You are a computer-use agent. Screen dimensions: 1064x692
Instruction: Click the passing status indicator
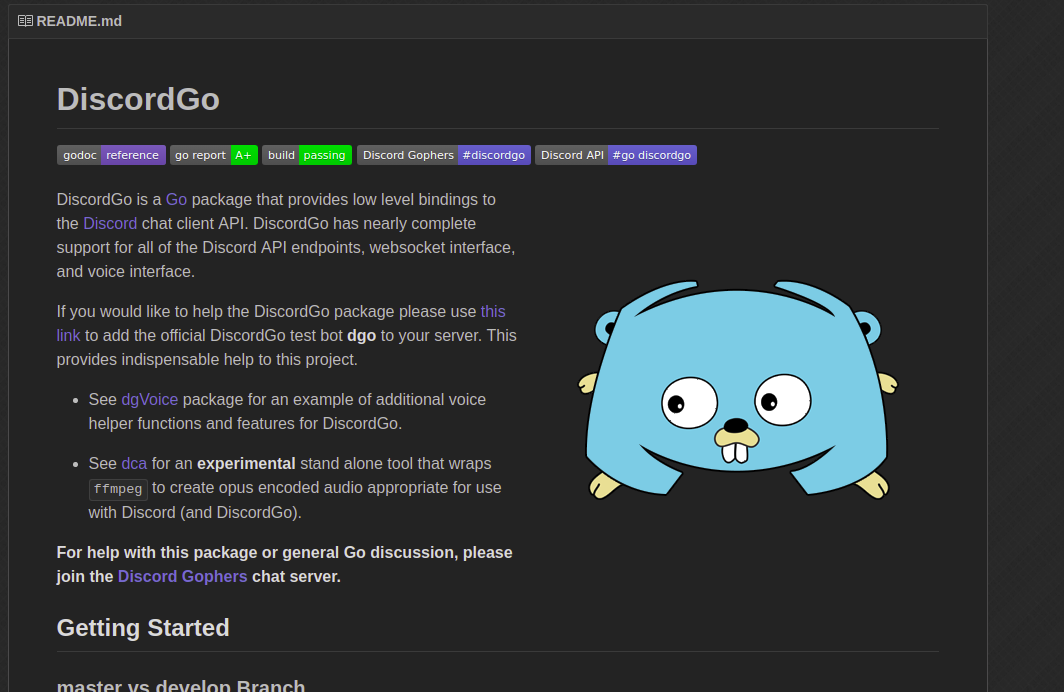click(x=324, y=155)
